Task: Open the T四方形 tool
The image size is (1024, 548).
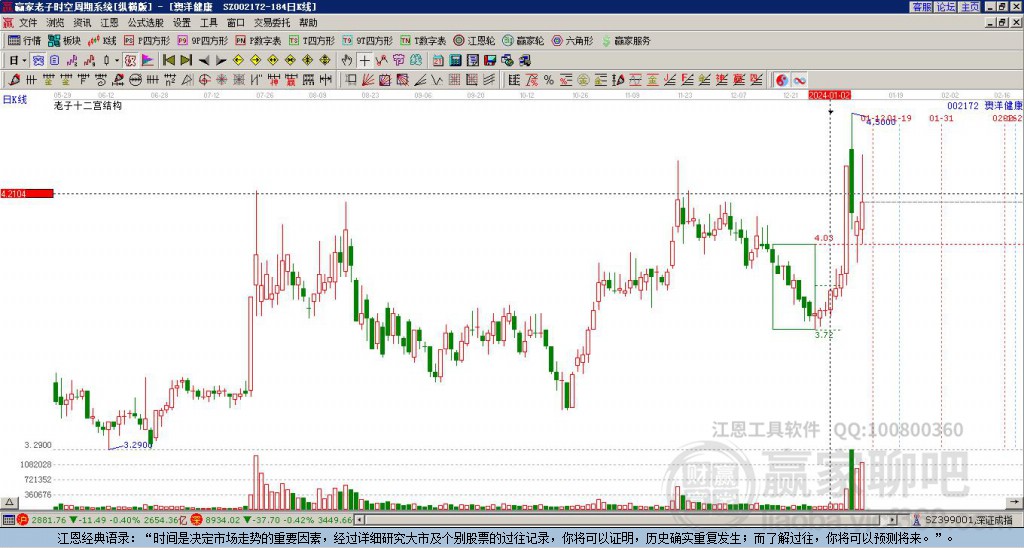Action: (x=312, y=40)
